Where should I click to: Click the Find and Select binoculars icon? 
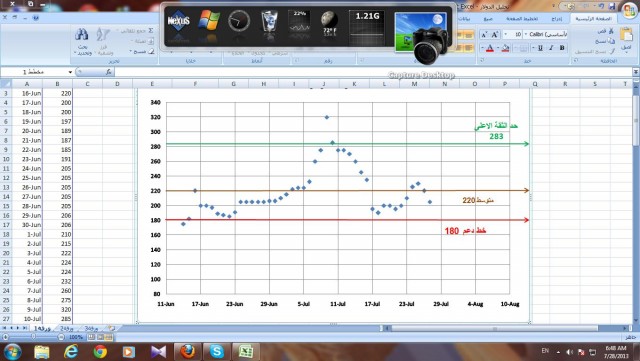(x=82, y=35)
